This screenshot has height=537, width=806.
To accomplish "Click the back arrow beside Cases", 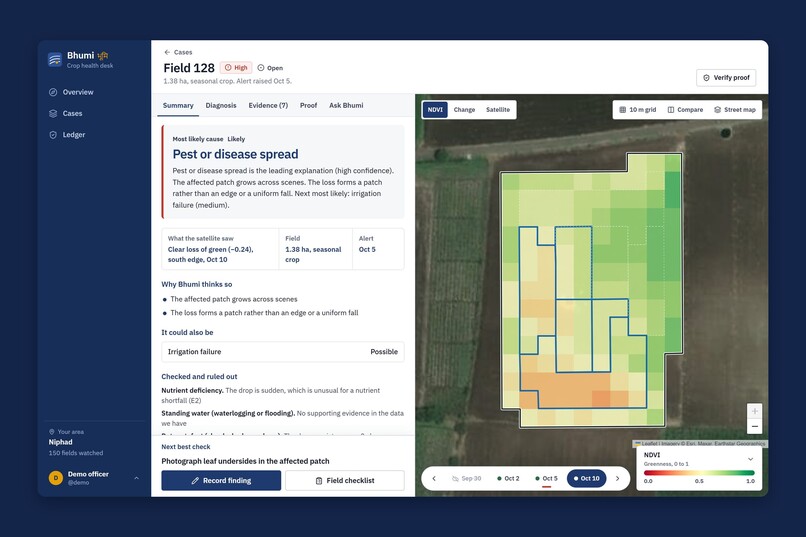I will pos(167,52).
